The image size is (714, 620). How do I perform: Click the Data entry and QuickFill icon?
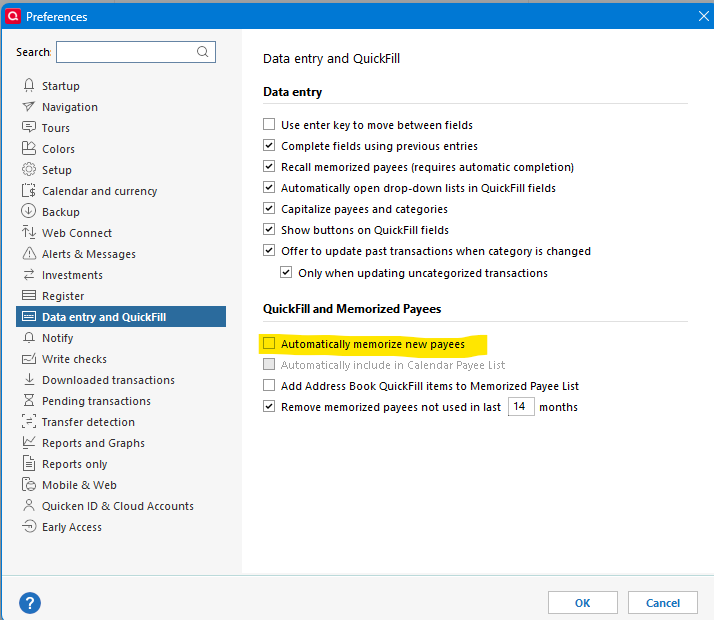point(29,316)
